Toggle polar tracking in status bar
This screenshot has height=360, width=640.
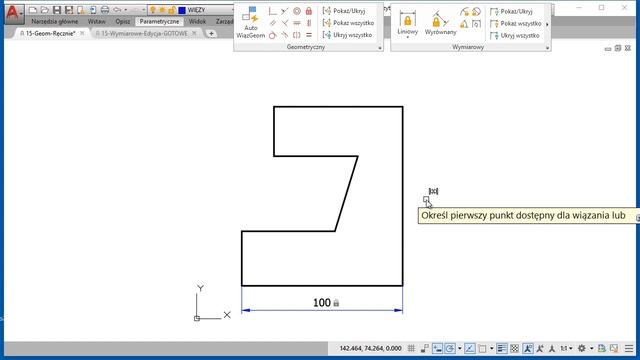tap(450, 348)
